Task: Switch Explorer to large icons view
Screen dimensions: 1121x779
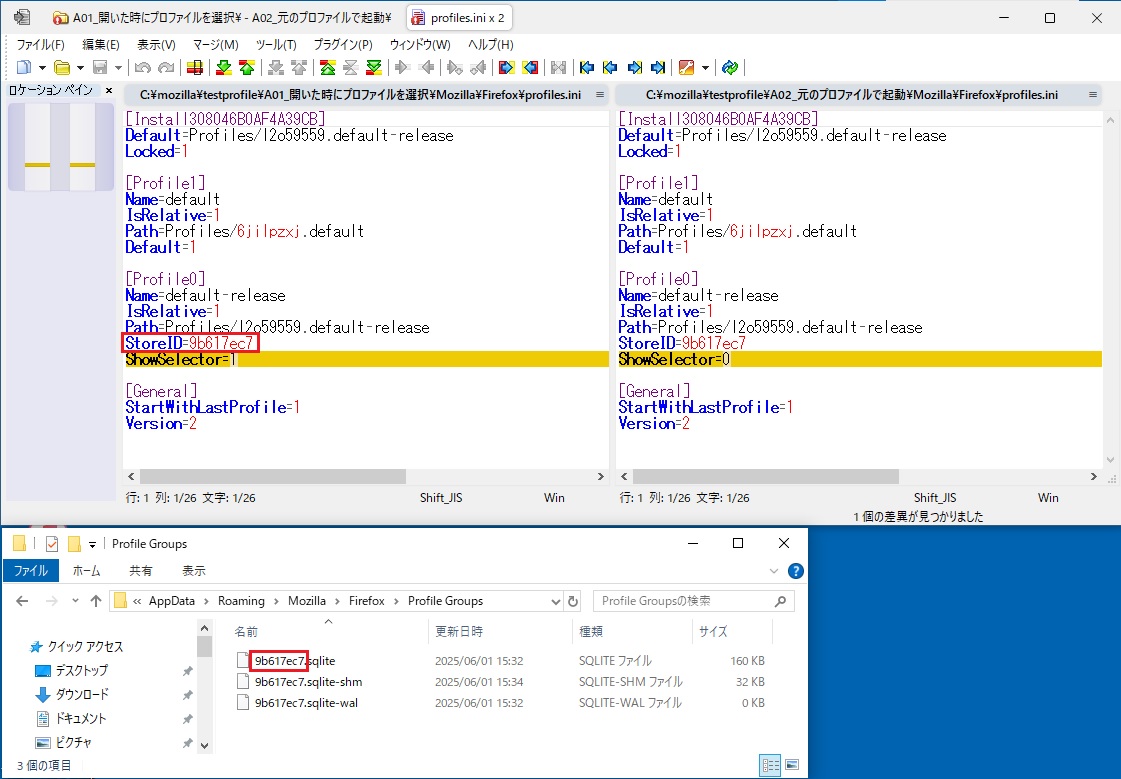Action: click(792, 765)
